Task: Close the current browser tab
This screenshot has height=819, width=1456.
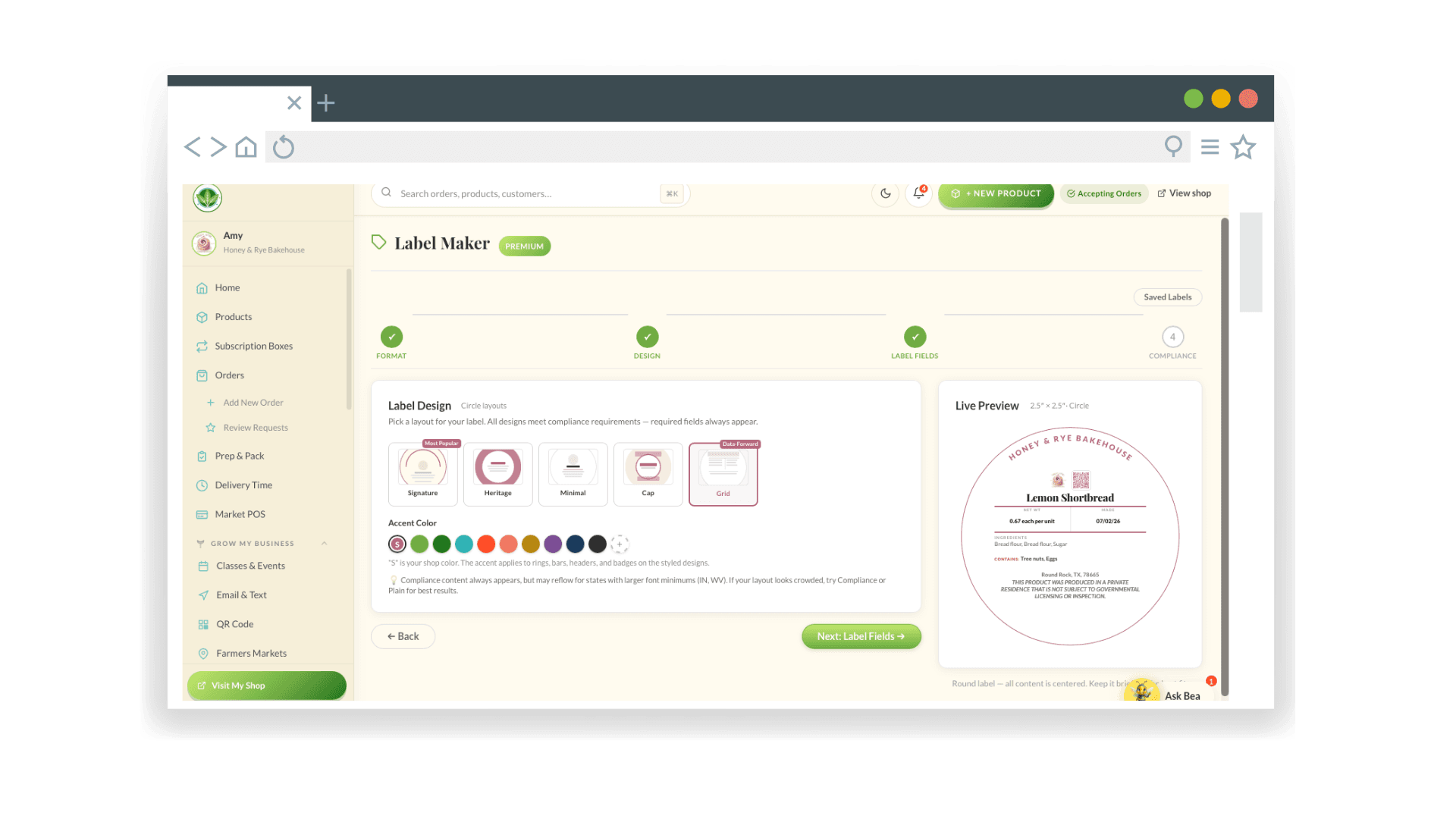Action: (294, 102)
